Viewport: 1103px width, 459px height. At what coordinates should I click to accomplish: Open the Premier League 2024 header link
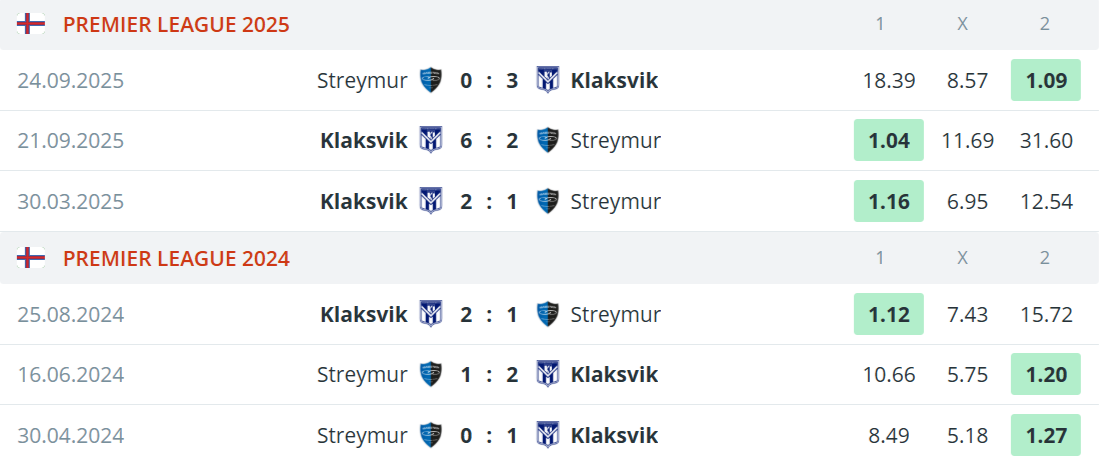point(176,258)
